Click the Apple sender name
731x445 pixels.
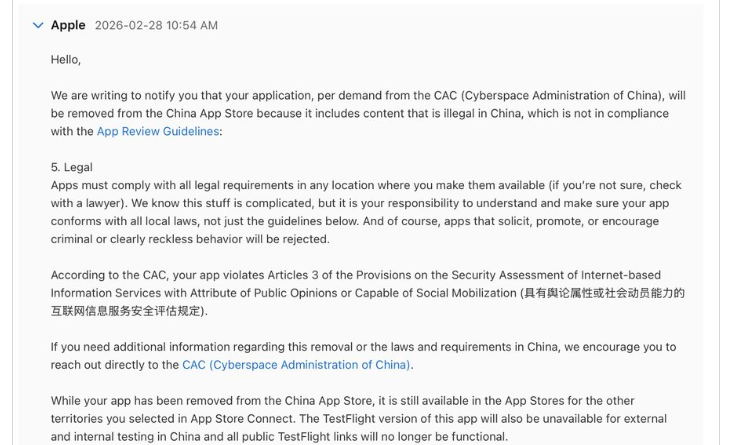click(68, 25)
